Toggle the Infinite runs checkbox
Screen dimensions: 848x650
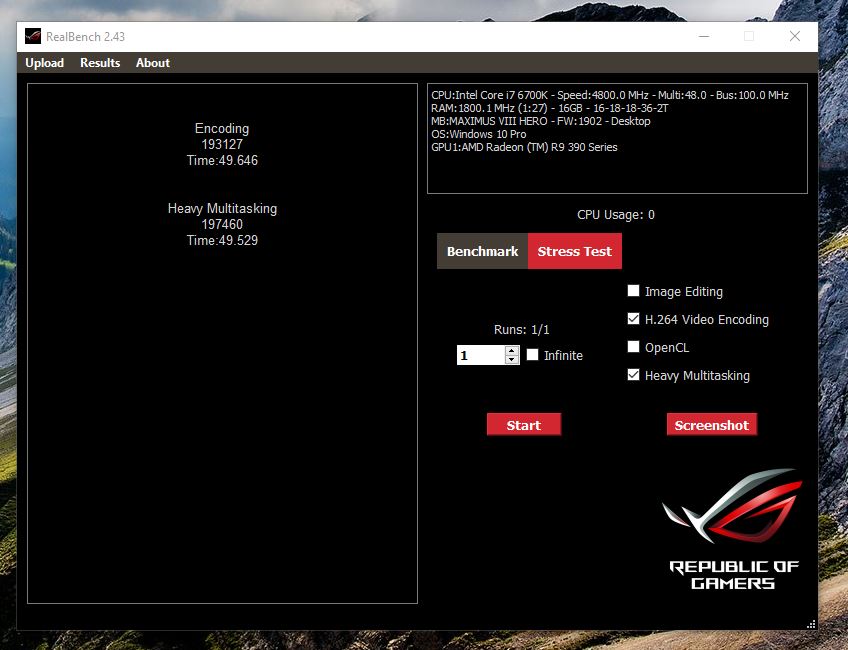point(533,355)
